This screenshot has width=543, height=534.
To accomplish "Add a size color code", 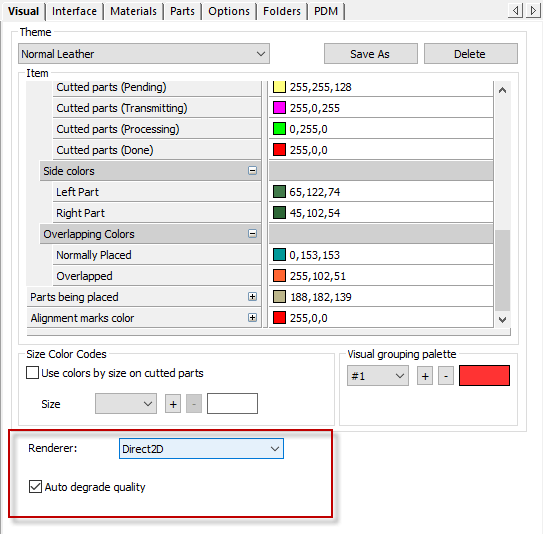I will pos(173,404).
